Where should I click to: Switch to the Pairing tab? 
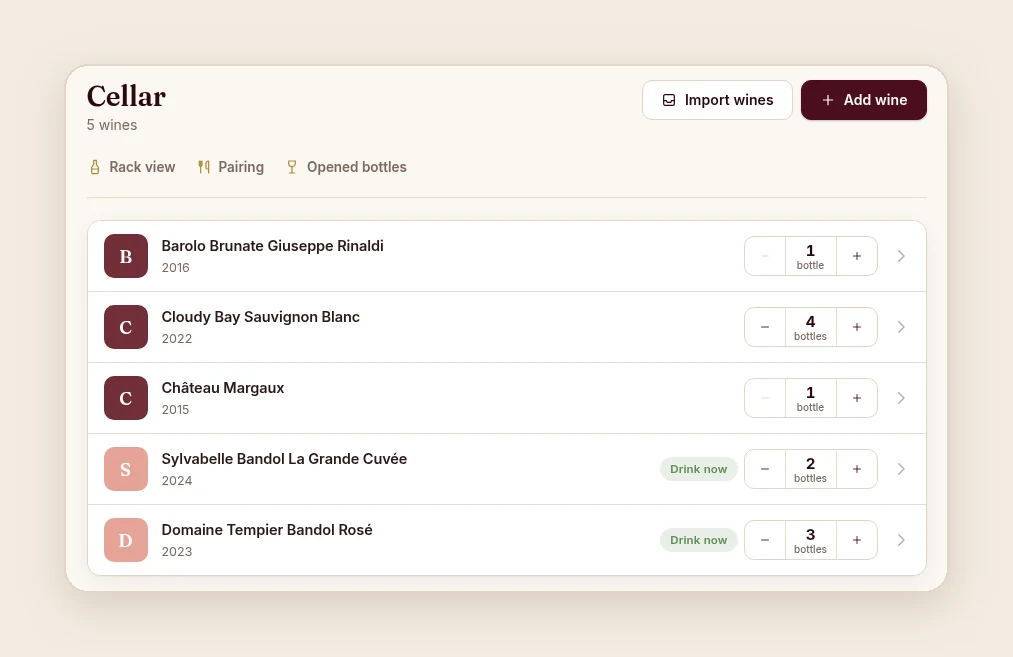231,167
